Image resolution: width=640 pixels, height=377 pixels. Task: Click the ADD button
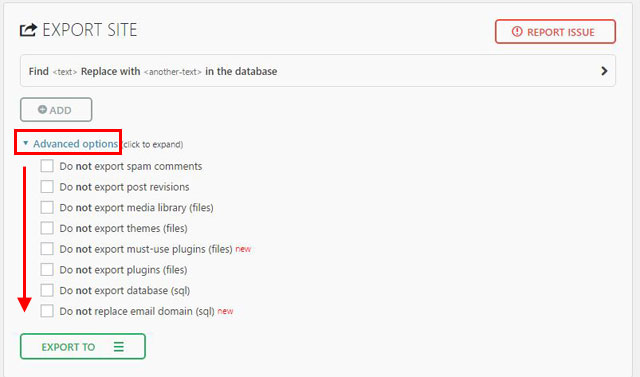tap(56, 109)
